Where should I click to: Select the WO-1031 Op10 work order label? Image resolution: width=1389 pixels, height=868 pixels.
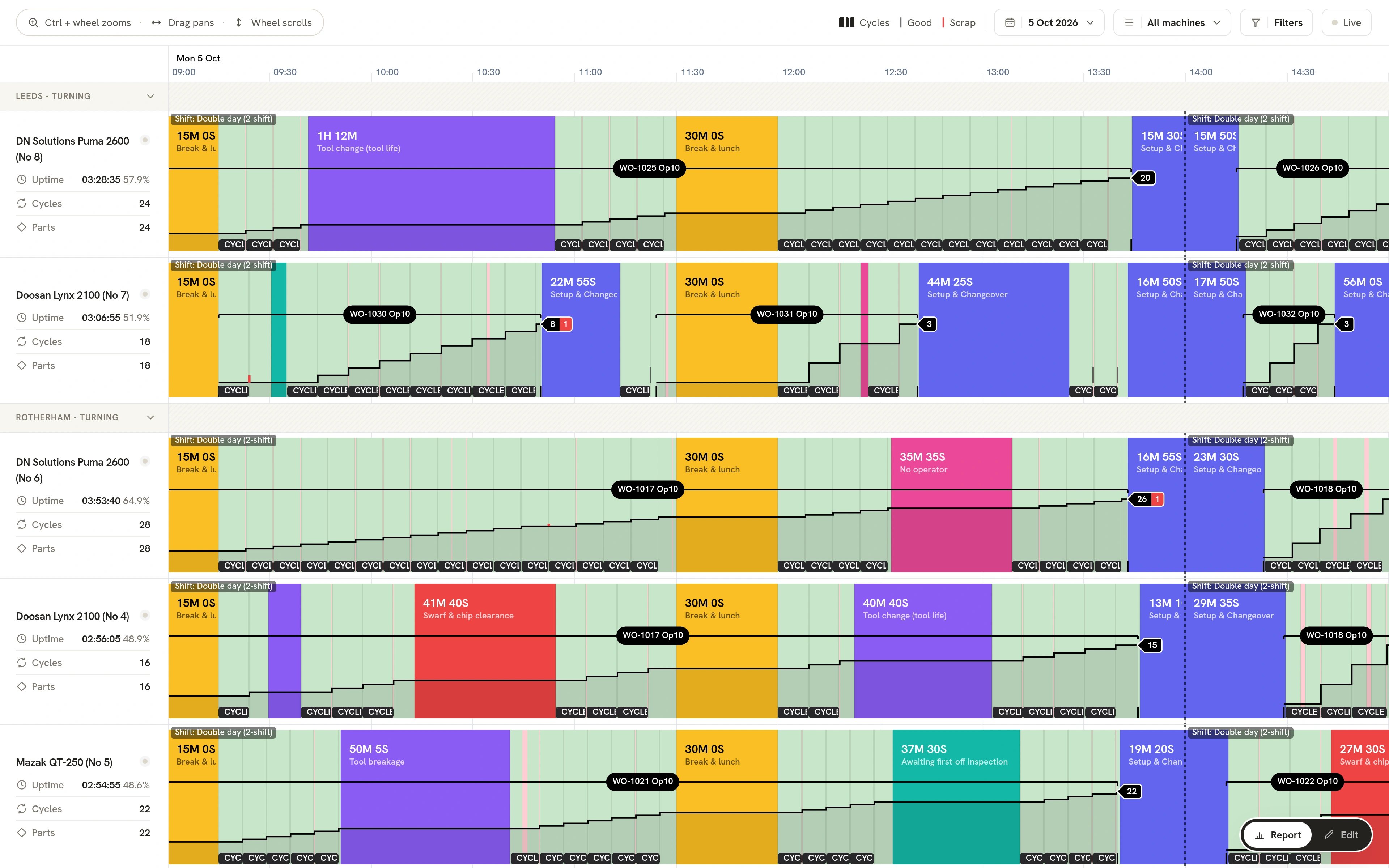tap(786, 314)
